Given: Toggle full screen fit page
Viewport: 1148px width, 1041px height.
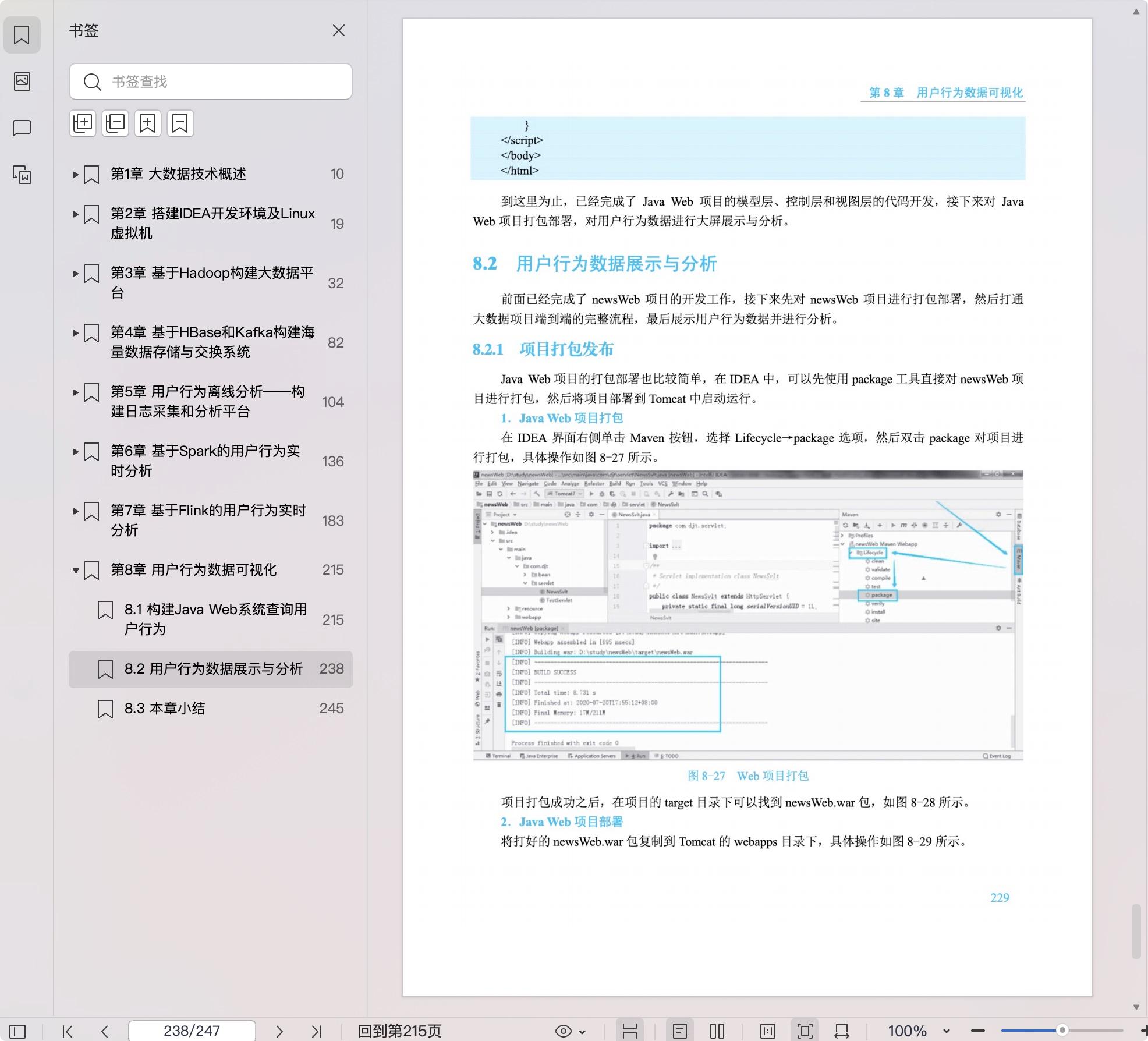Looking at the screenshot, I should pyautogui.click(x=805, y=1031).
